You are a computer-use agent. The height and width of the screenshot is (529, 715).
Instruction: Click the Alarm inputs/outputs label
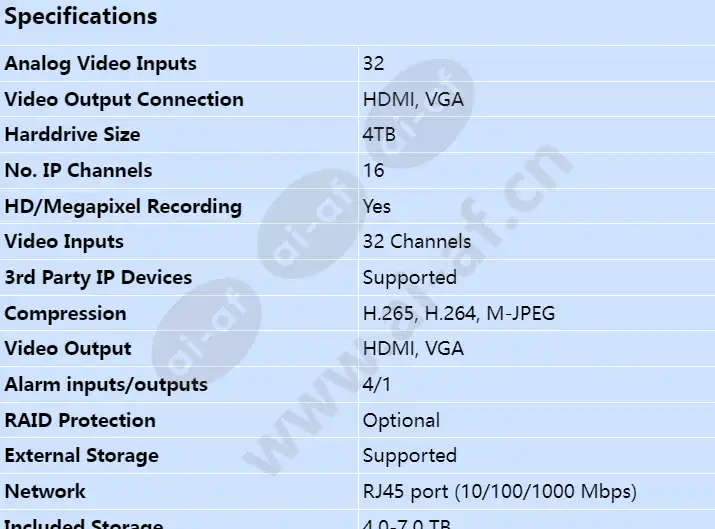click(106, 385)
